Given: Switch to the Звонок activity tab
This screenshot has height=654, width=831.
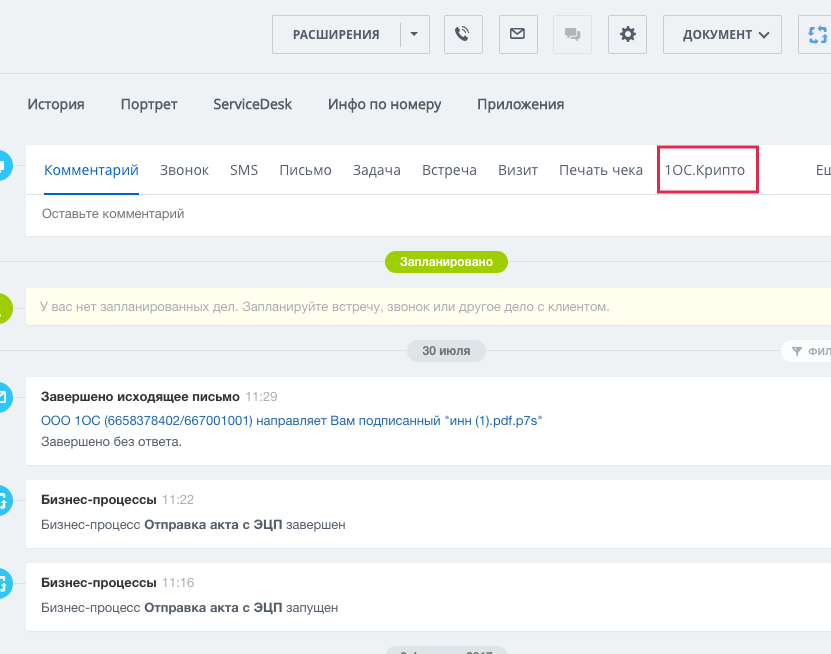Looking at the screenshot, I should [x=184, y=170].
